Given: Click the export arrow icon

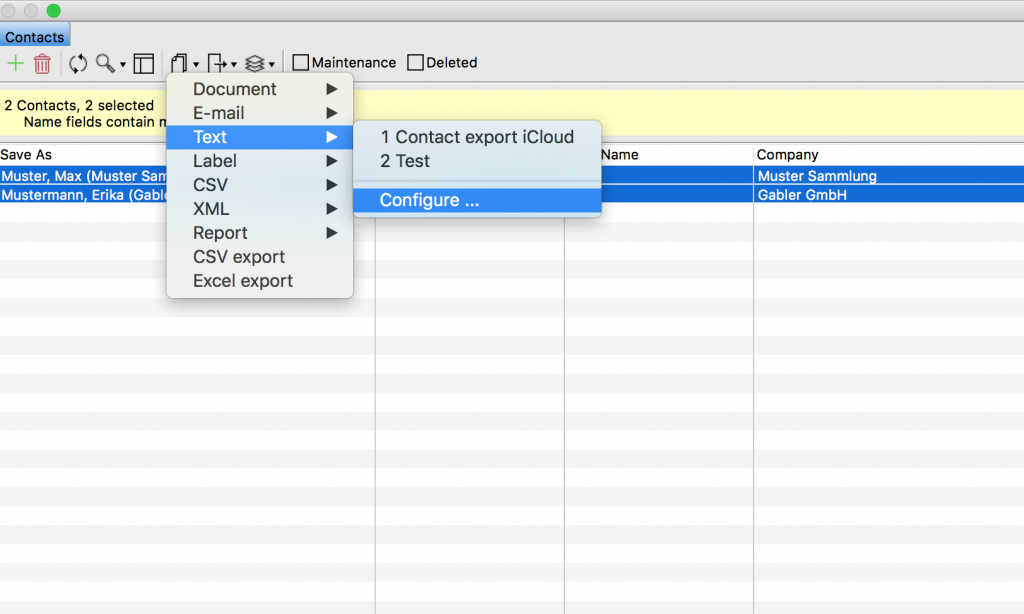Looking at the screenshot, I should point(217,63).
